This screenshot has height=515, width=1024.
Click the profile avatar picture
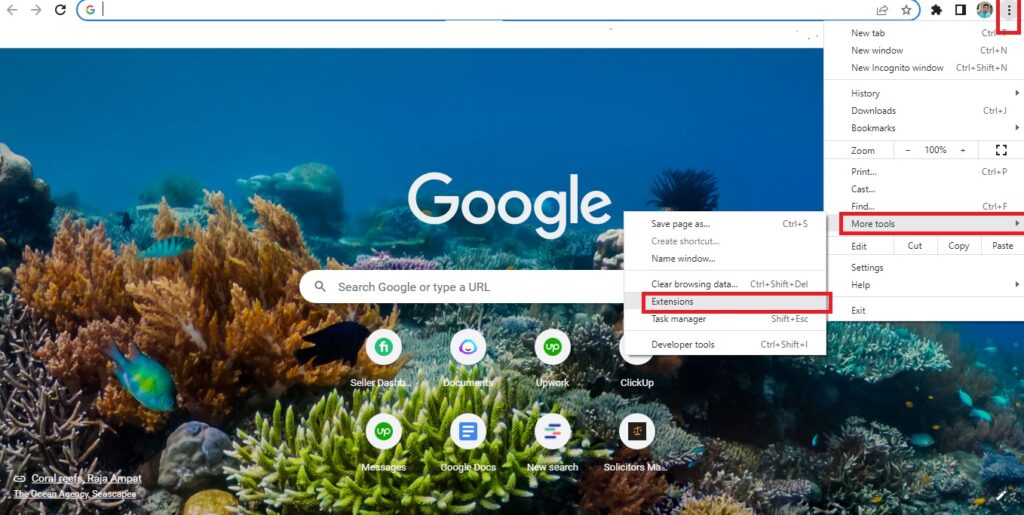[984, 10]
